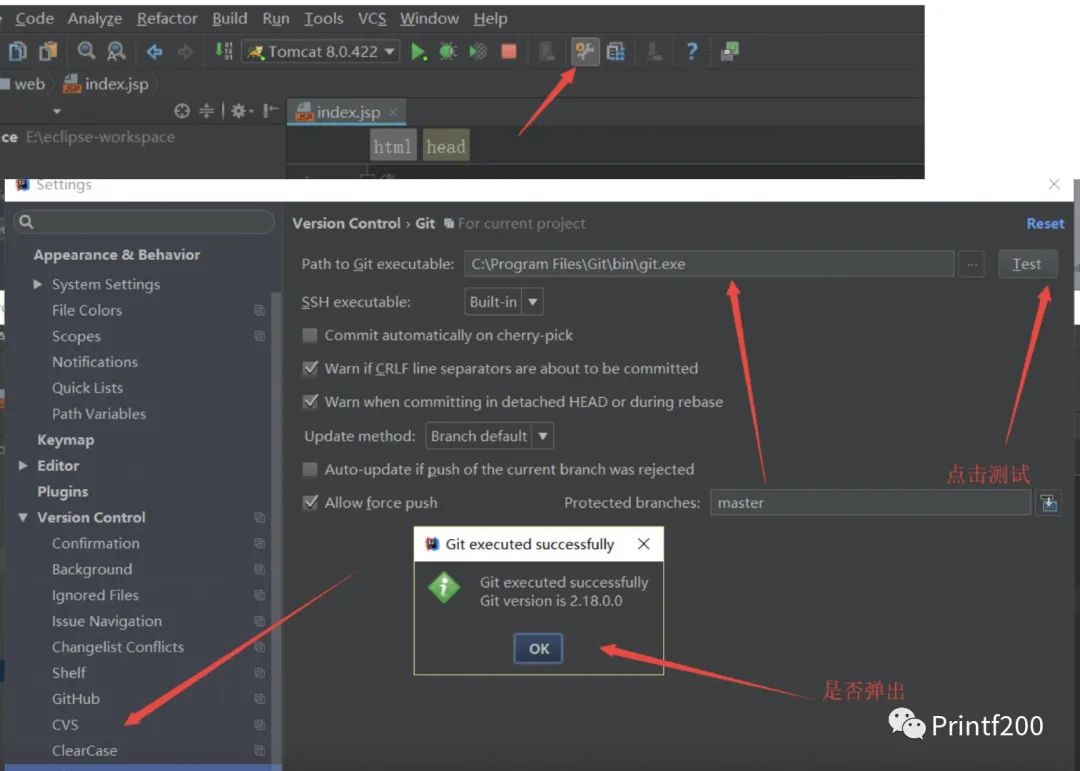
Task: Open Help with the blue question mark
Action: tap(692, 52)
